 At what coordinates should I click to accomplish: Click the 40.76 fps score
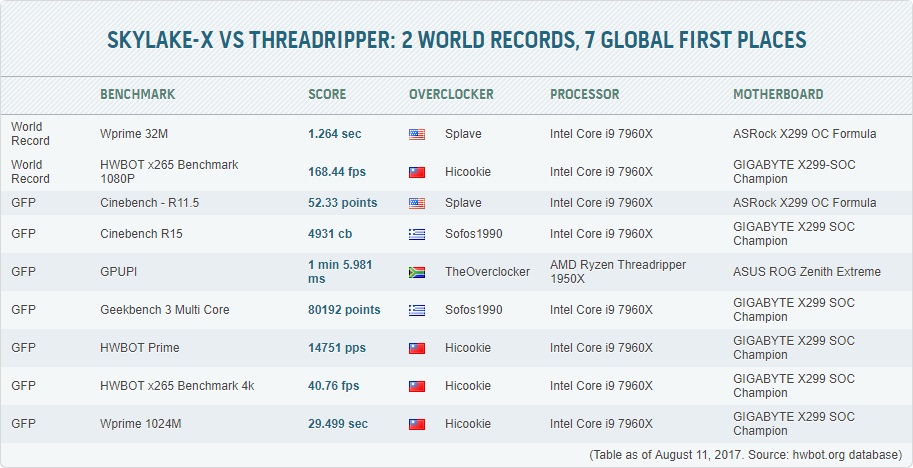tap(334, 386)
